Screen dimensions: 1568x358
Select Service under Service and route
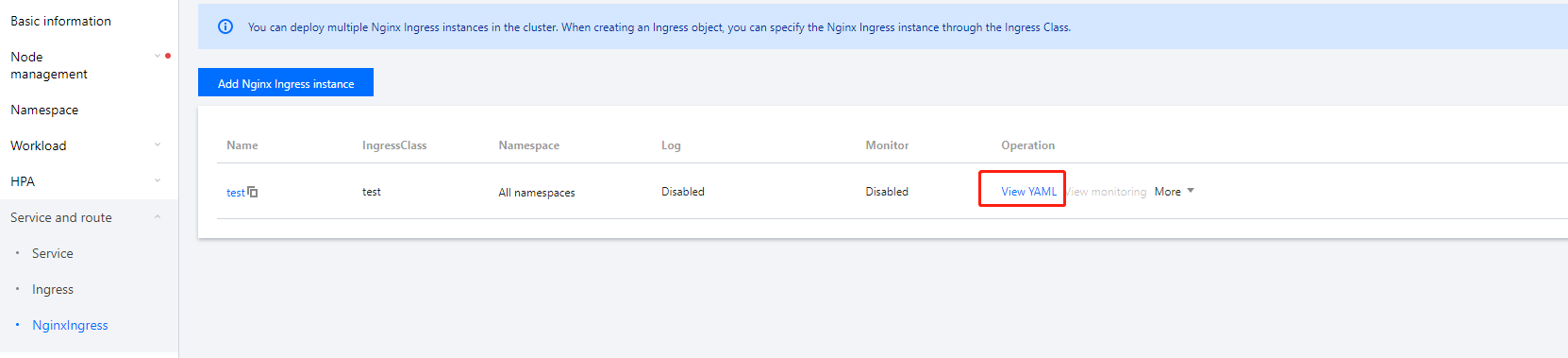coord(53,253)
